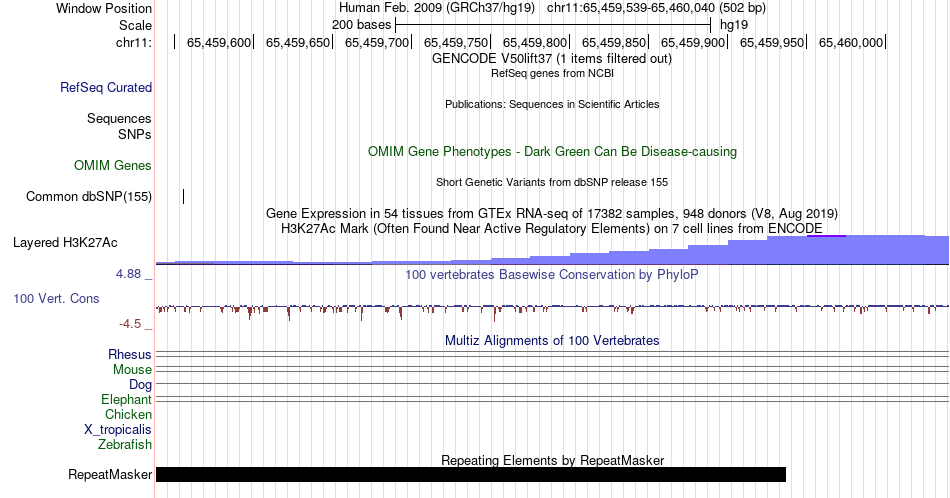Click the Common dbSNP(155) track label

pyautogui.click(x=89, y=196)
